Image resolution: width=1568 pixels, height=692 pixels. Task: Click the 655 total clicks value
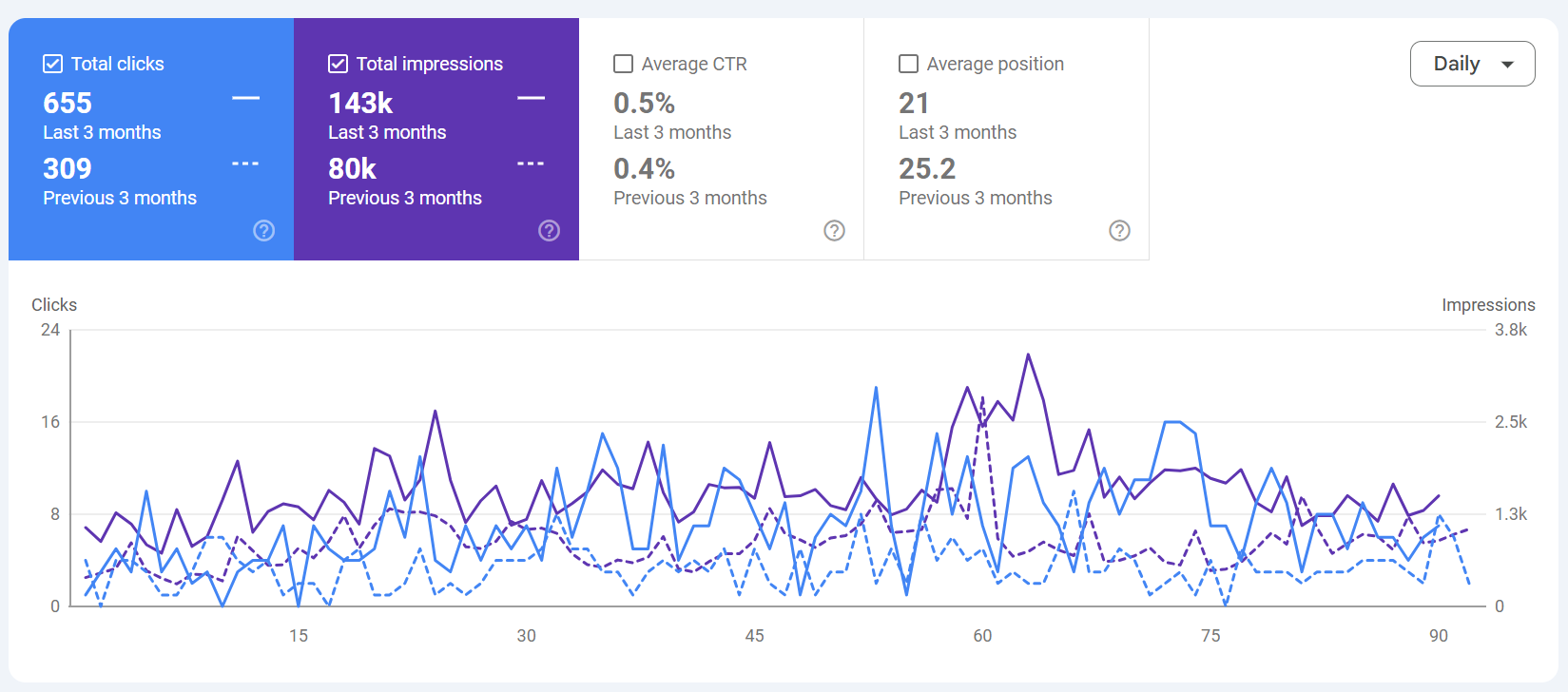click(x=68, y=103)
